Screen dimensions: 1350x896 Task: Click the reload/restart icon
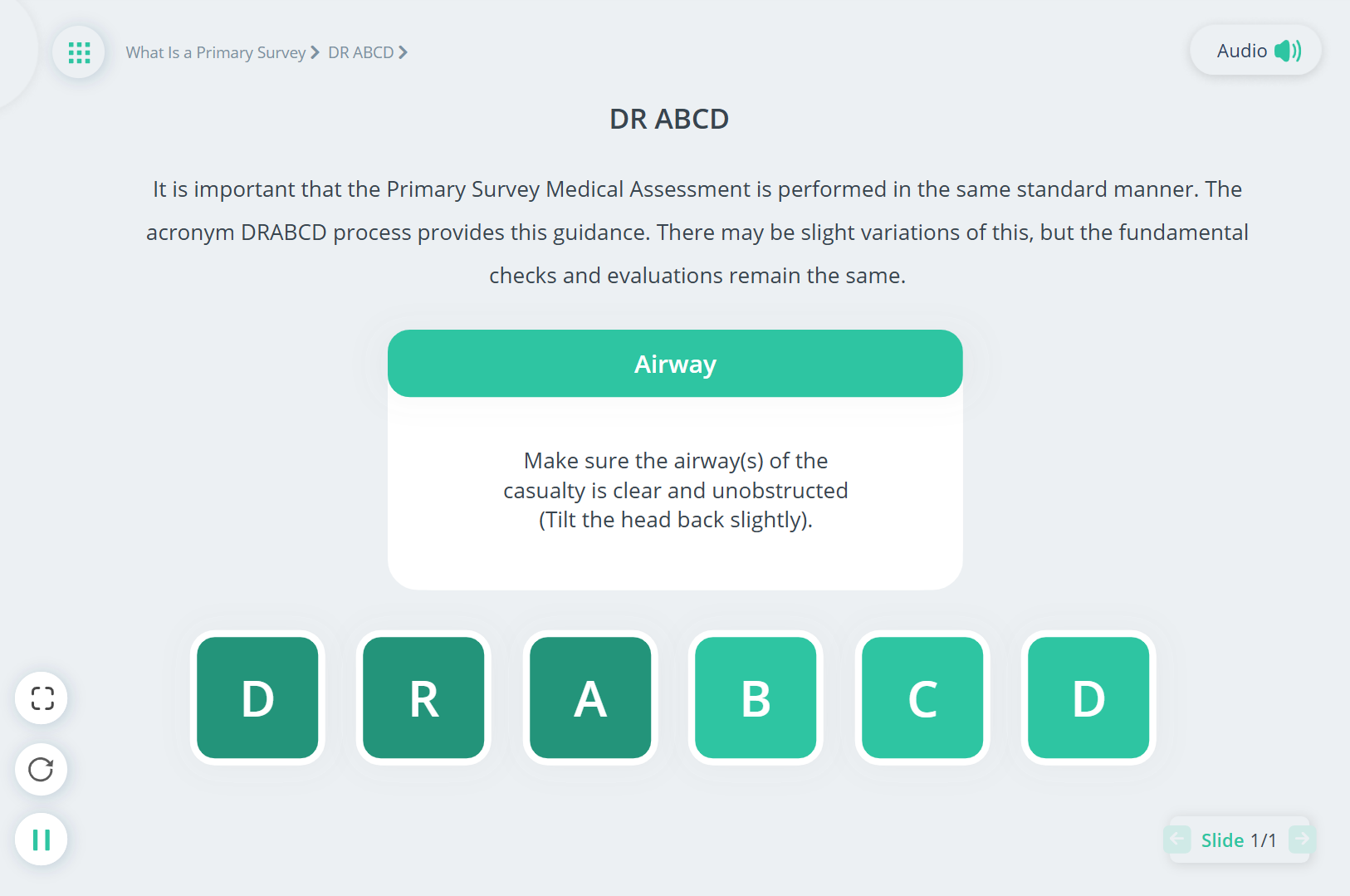(42, 770)
